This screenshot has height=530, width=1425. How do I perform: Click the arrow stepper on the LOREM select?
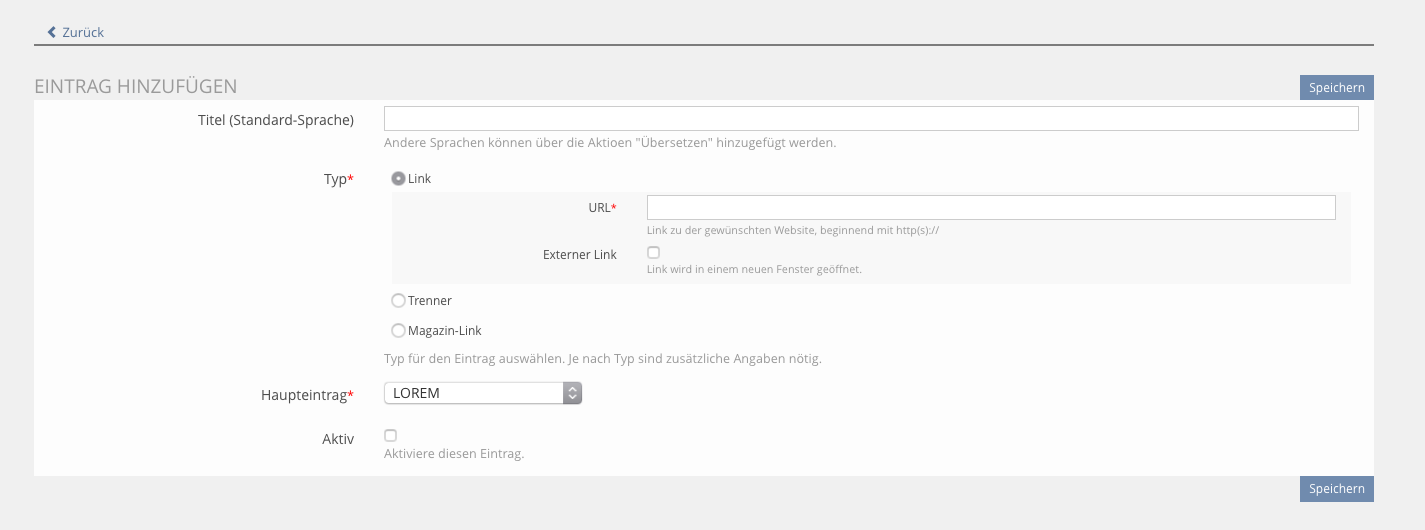(572, 393)
